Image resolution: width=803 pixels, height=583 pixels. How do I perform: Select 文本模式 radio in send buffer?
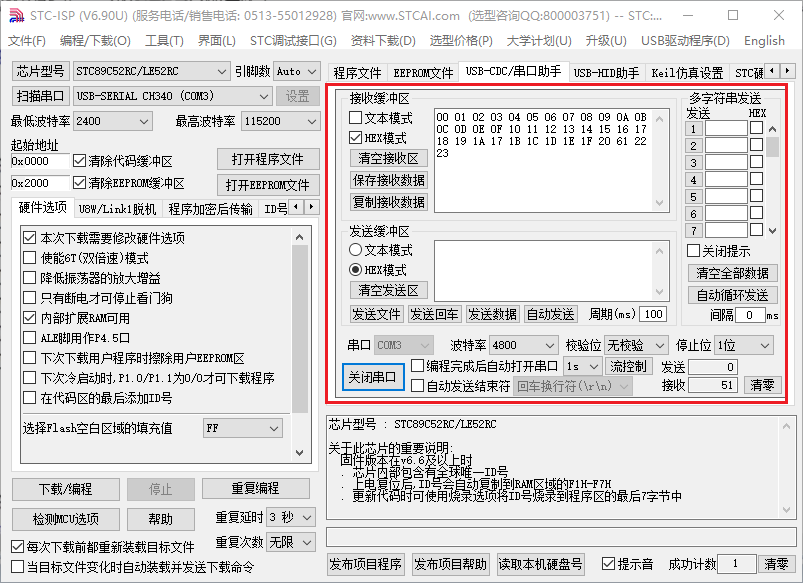pos(355,250)
